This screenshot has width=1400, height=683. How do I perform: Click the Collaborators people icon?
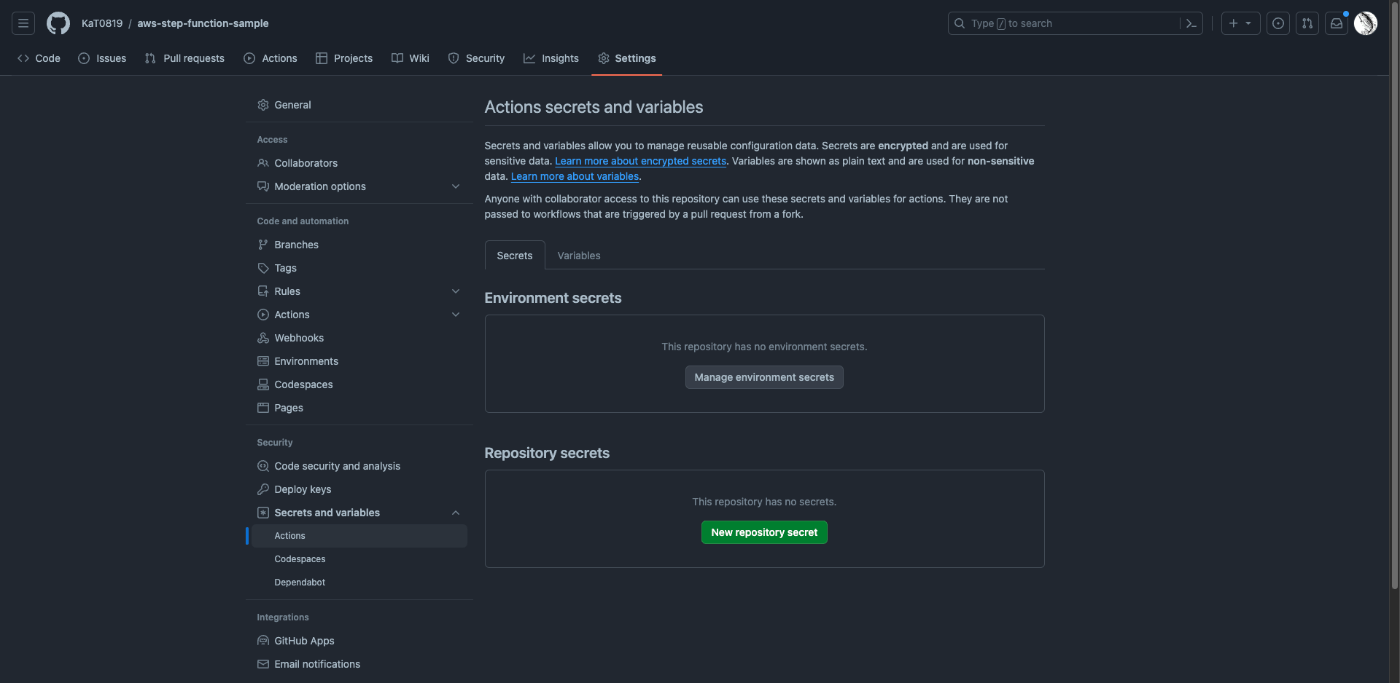(263, 163)
